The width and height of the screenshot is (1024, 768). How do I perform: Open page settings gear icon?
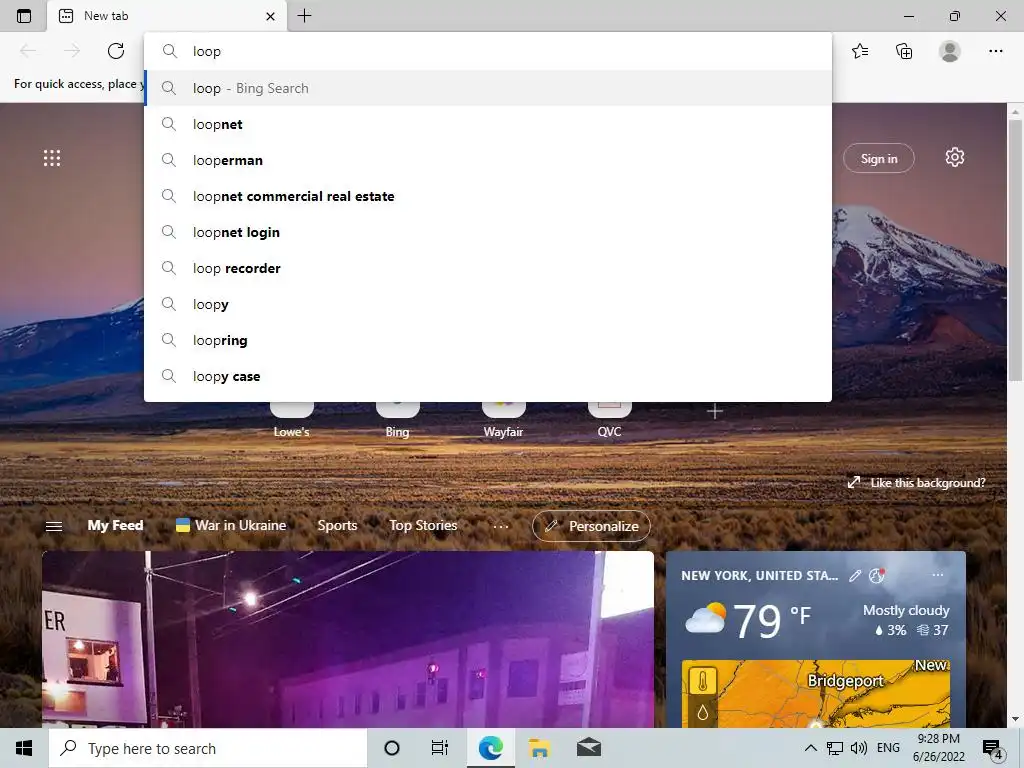pos(955,157)
